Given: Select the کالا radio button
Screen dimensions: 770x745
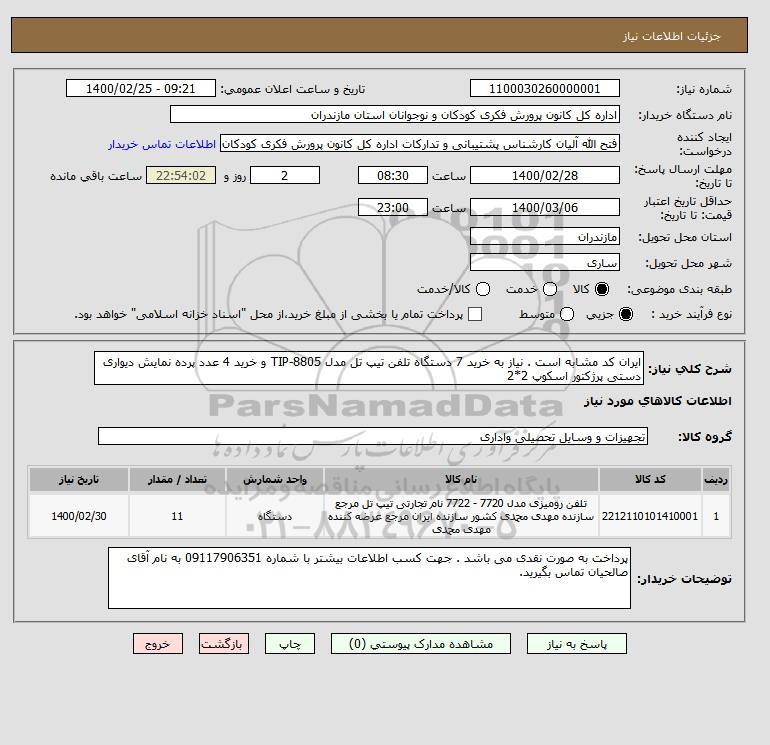Looking at the screenshot, I should 602,289.
